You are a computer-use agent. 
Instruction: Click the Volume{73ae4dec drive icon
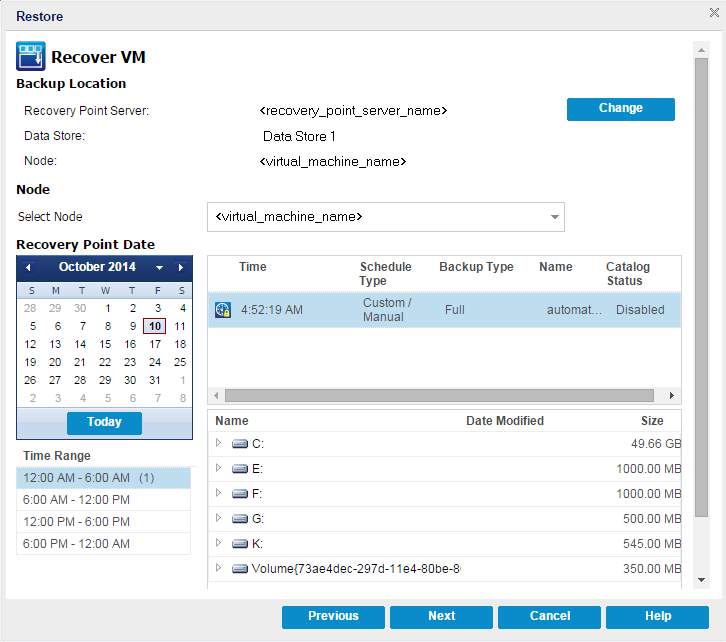click(x=239, y=569)
